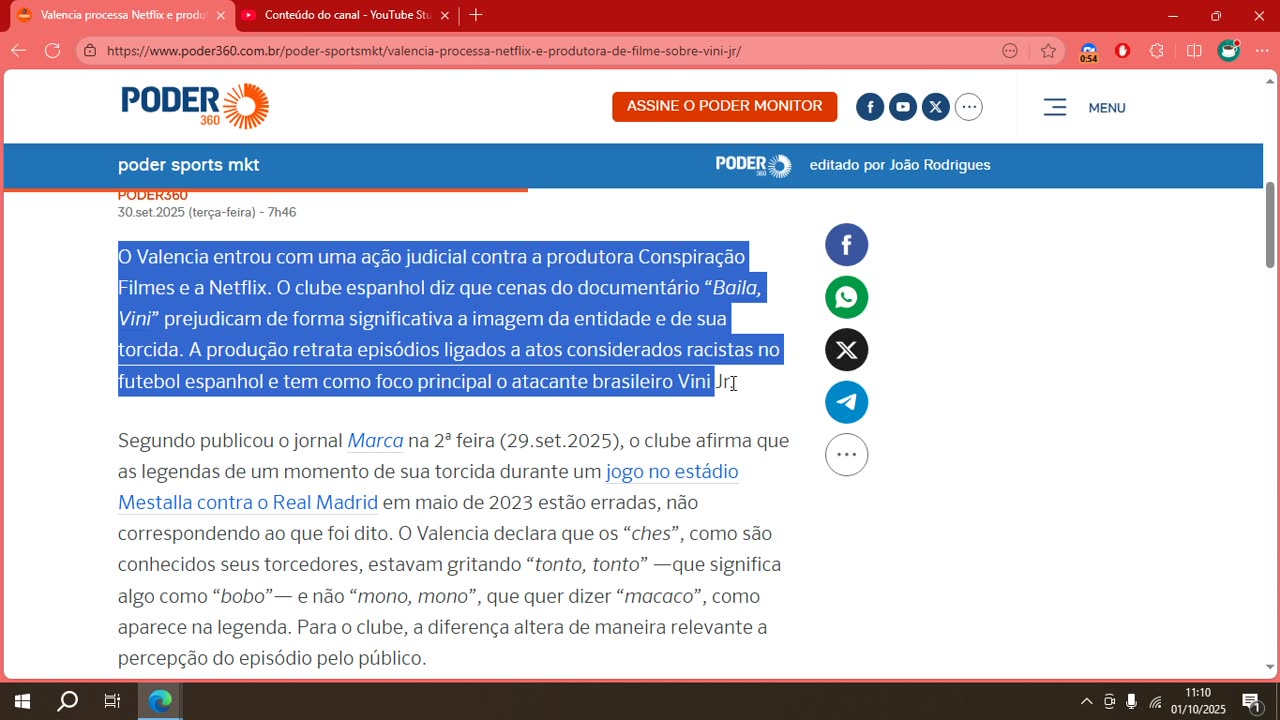The width and height of the screenshot is (1280, 720).
Task: Open poder sports mkt section
Action: coord(189,165)
